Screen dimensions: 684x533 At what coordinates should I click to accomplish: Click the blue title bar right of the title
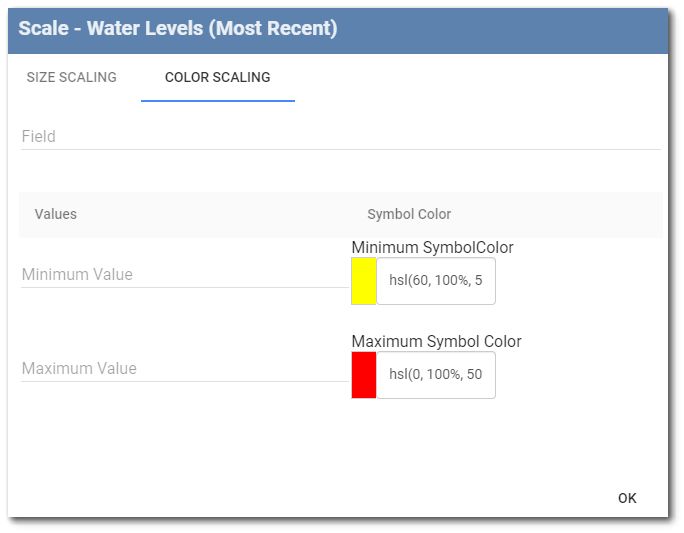point(500,29)
